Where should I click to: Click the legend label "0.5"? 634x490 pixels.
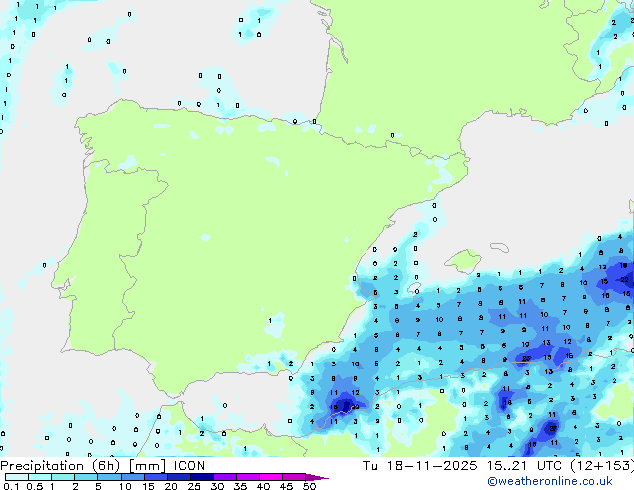35,486
